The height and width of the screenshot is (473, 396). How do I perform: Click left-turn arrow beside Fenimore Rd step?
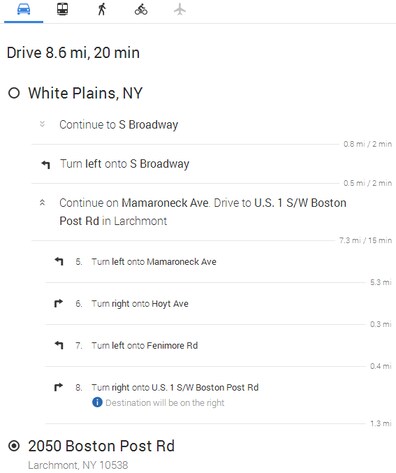click(59, 345)
